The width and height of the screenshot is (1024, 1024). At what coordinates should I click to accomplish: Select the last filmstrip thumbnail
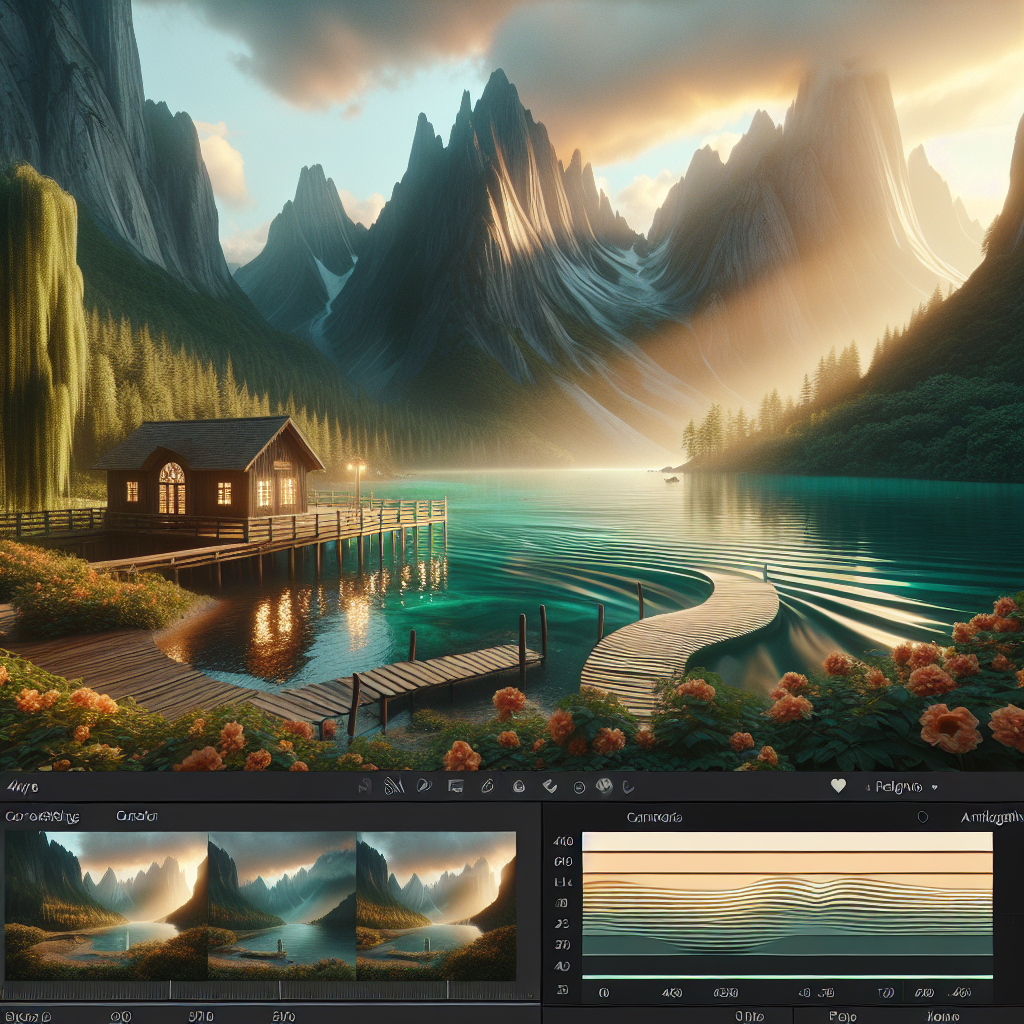tap(436, 905)
